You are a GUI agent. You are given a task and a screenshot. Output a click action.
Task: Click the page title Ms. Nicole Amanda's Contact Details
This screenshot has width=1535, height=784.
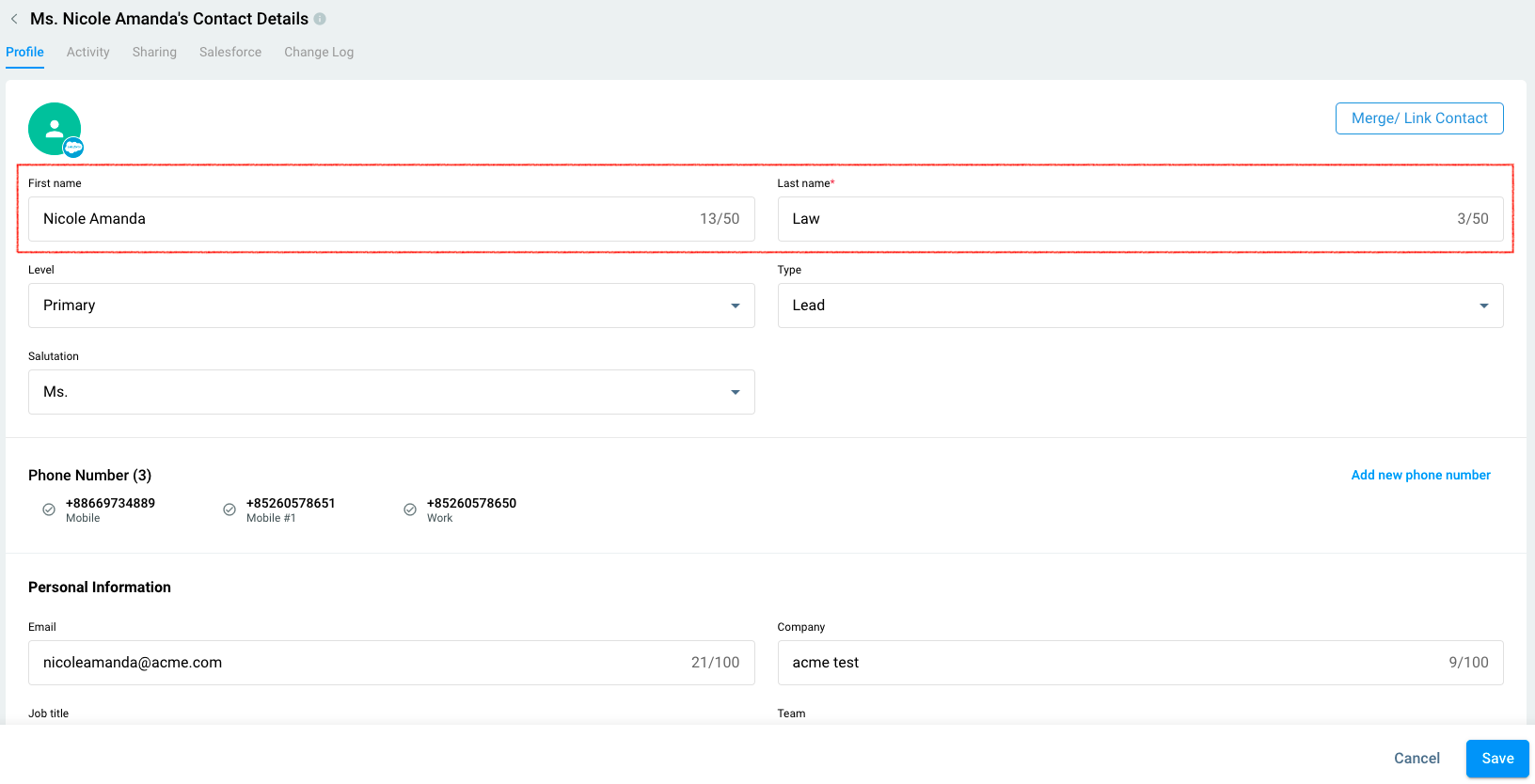point(169,19)
